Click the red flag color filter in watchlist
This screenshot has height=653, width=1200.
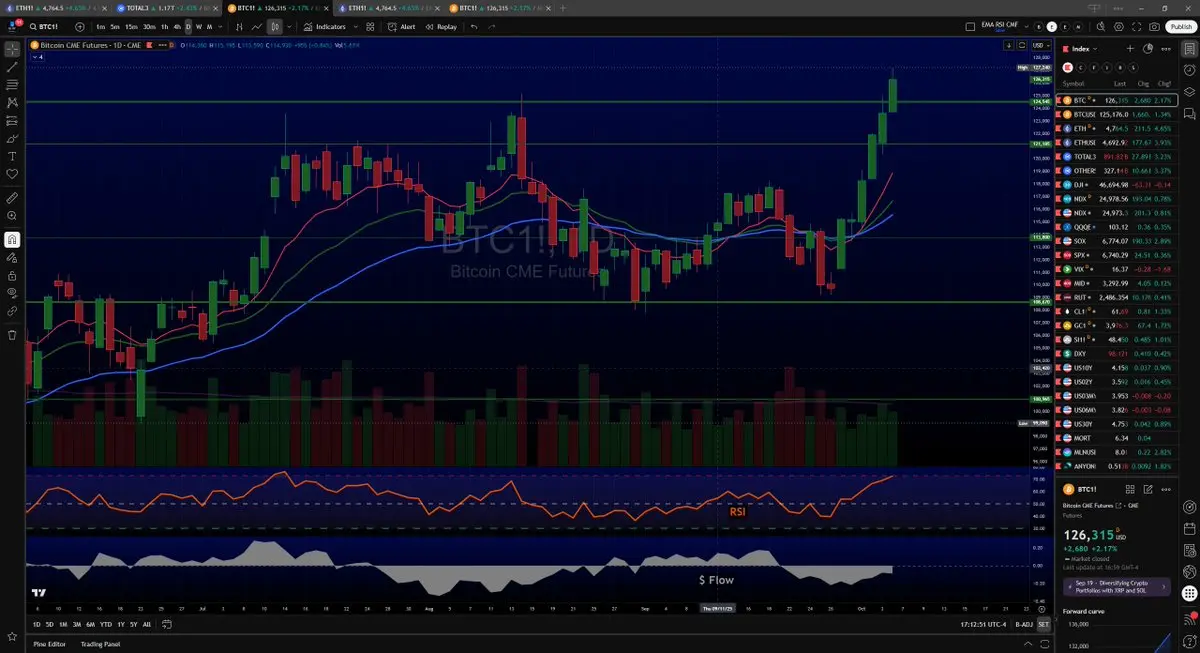[1068, 67]
